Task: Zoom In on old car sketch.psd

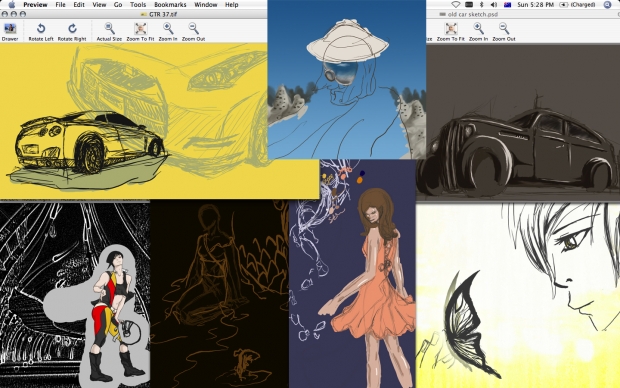Action: (478, 32)
